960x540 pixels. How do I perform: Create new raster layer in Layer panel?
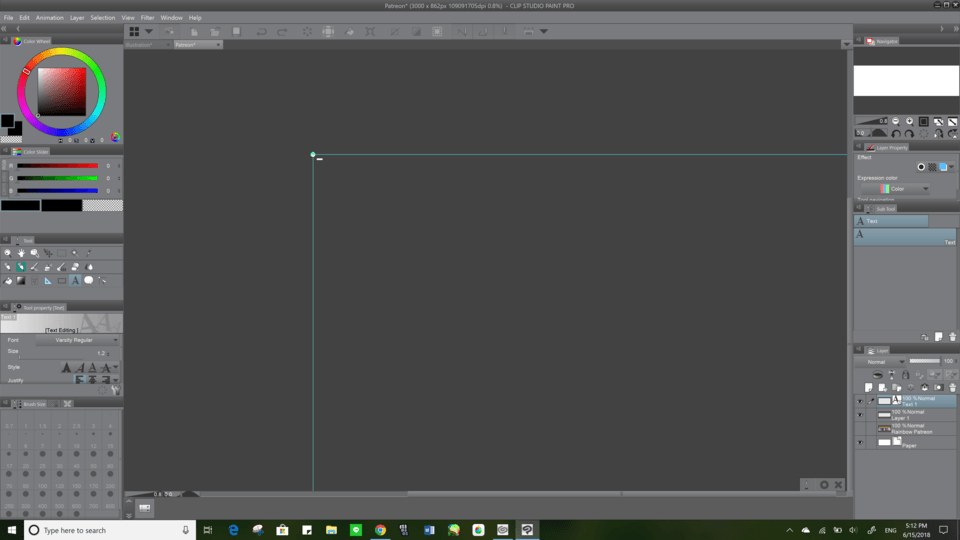coord(868,388)
